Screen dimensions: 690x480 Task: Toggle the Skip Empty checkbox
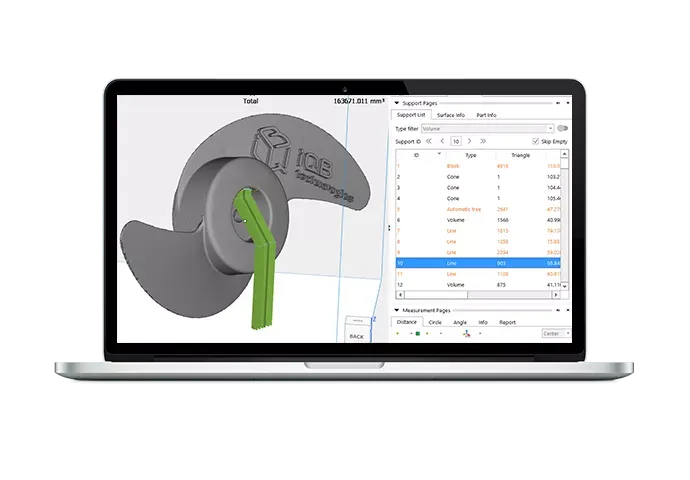coord(536,141)
